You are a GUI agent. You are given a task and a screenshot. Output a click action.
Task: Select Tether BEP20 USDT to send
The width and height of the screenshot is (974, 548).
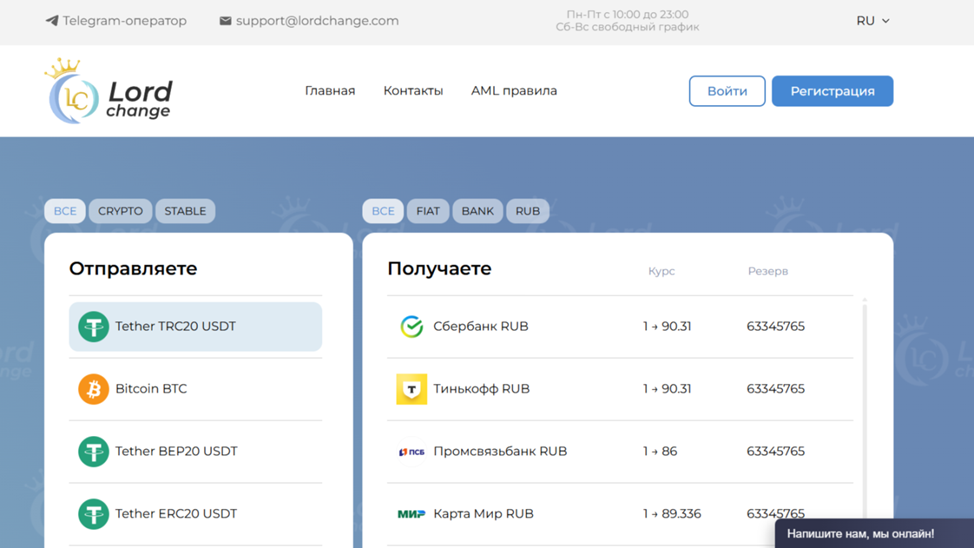(196, 452)
